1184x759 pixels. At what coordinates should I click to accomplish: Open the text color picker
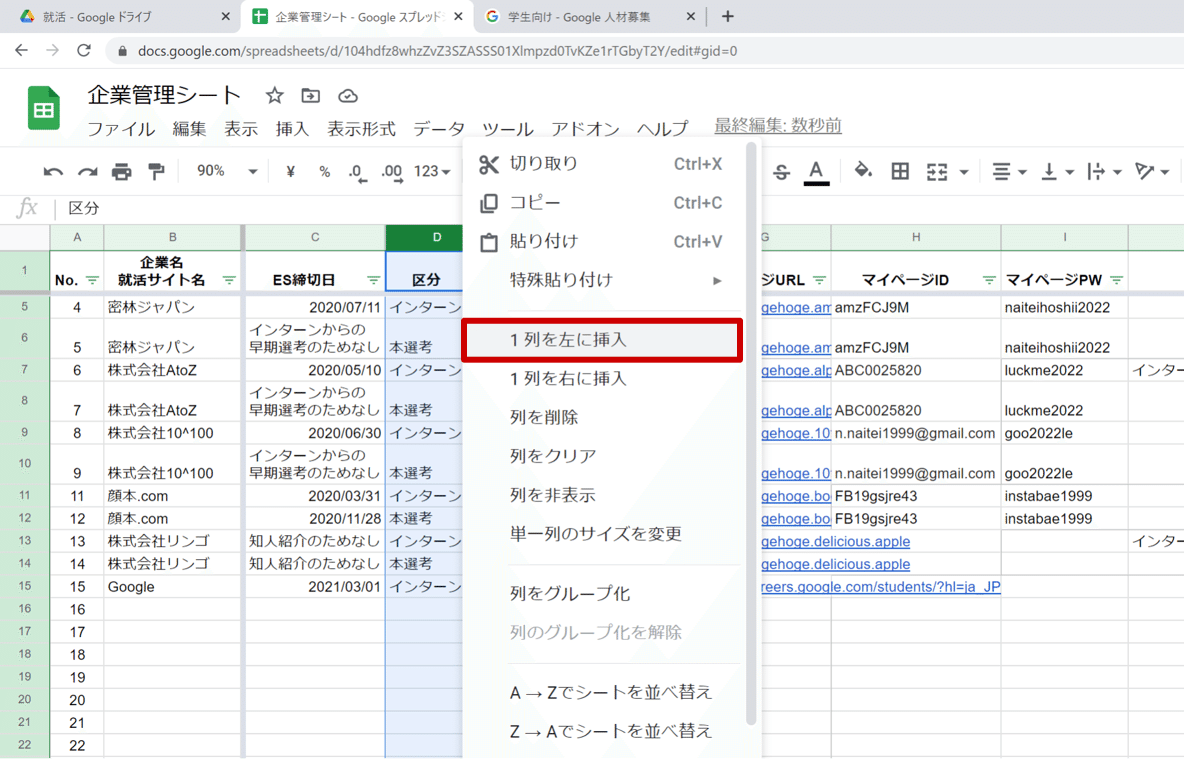[816, 172]
